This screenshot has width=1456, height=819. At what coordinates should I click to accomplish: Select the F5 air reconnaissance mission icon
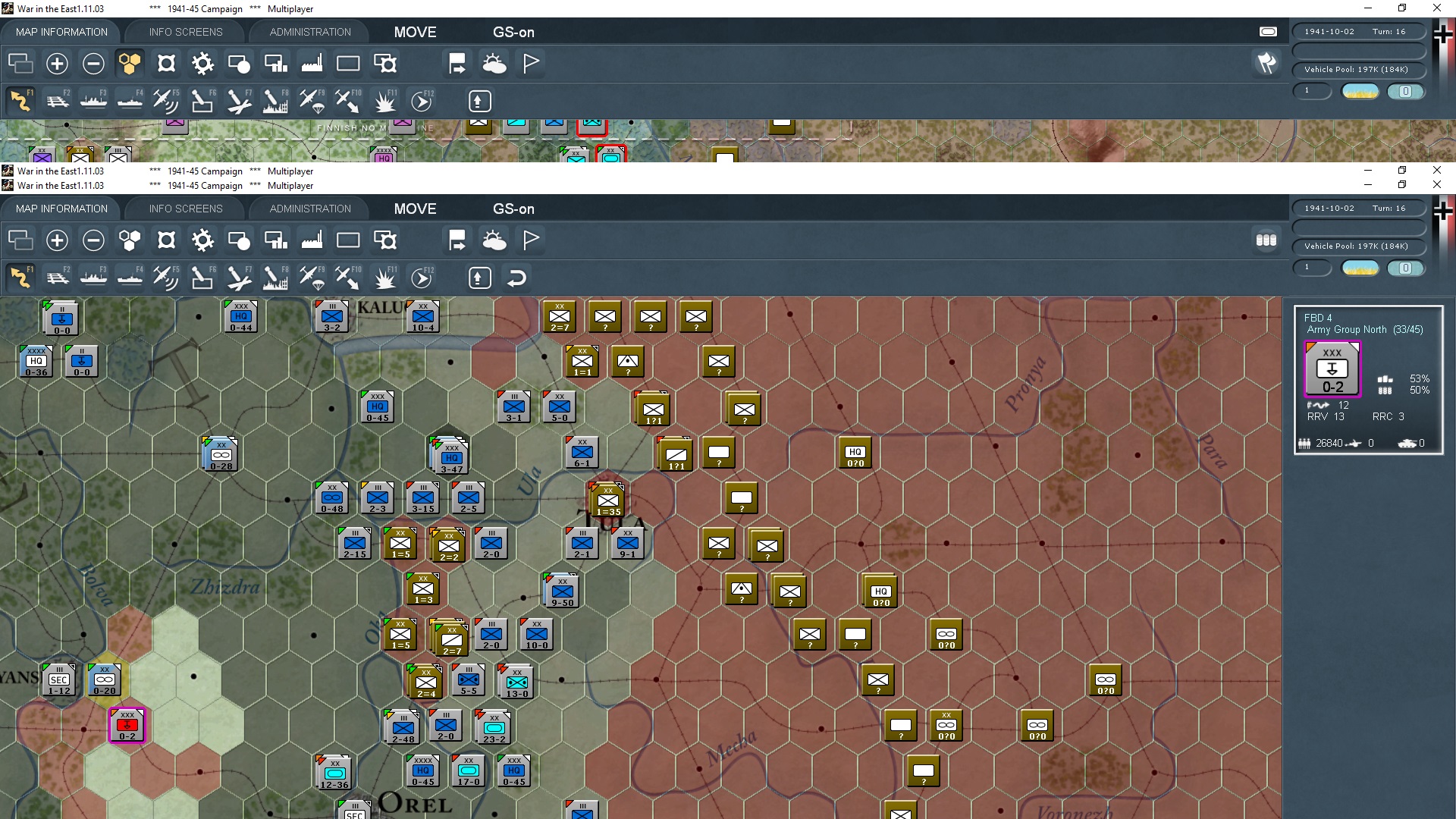click(x=165, y=278)
